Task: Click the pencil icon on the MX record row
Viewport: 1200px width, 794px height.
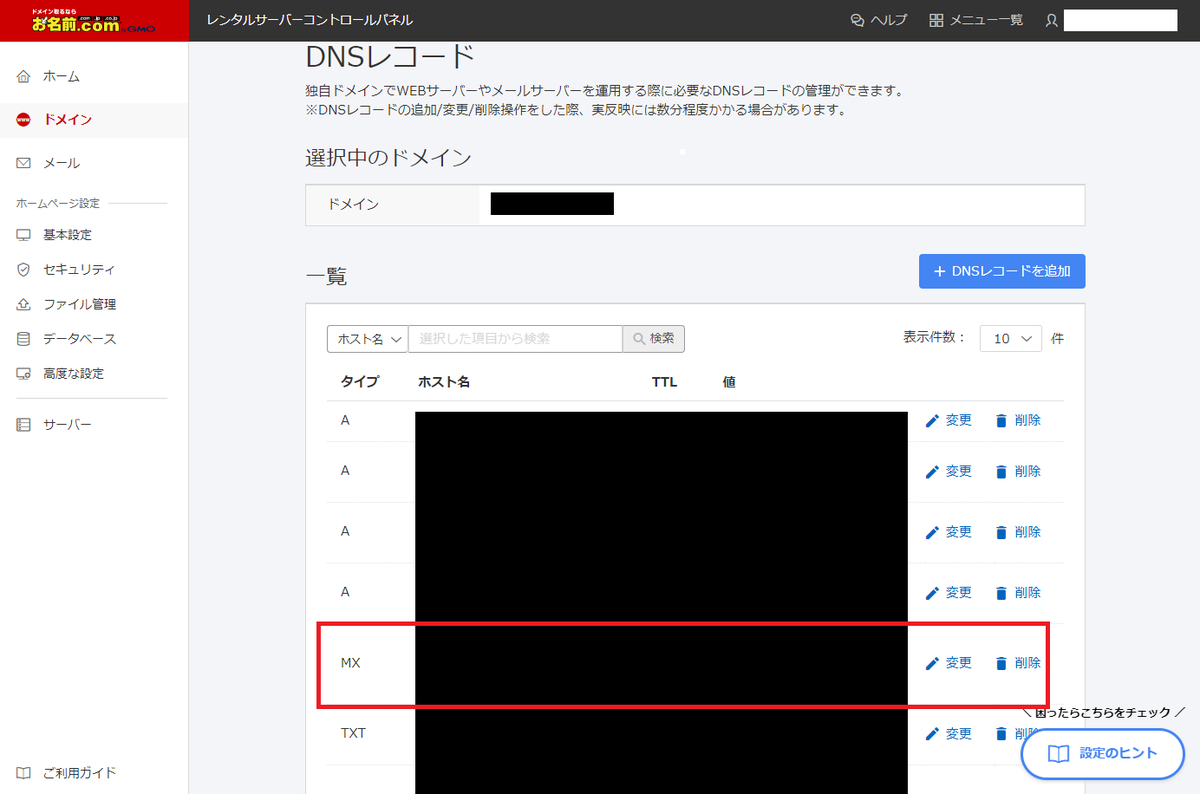Action: pyautogui.click(x=932, y=662)
